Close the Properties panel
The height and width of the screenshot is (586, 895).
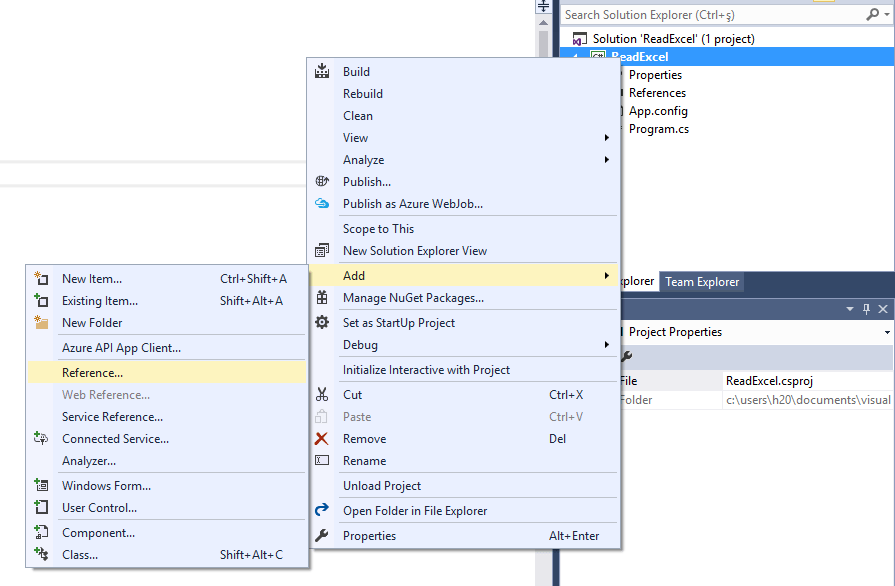(883, 309)
